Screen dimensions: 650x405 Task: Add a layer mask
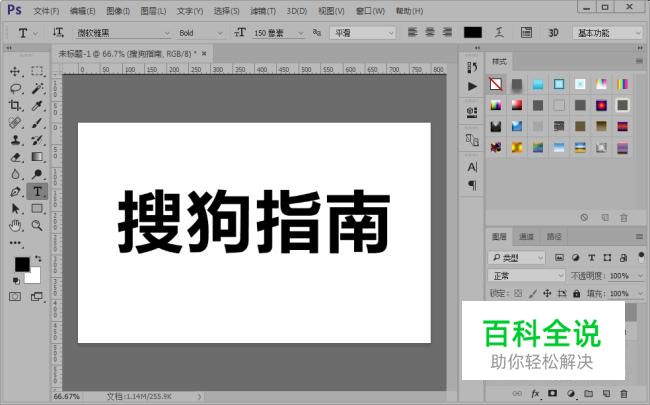point(552,393)
